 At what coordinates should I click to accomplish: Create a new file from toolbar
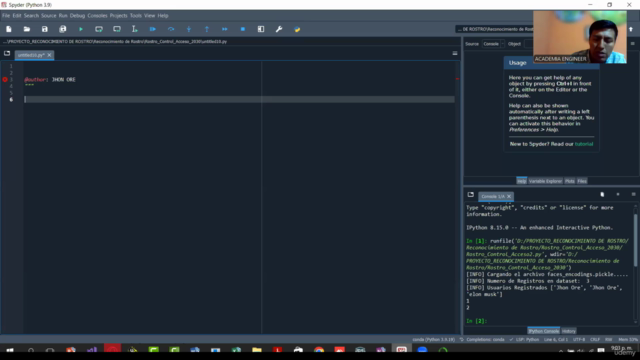9,29
